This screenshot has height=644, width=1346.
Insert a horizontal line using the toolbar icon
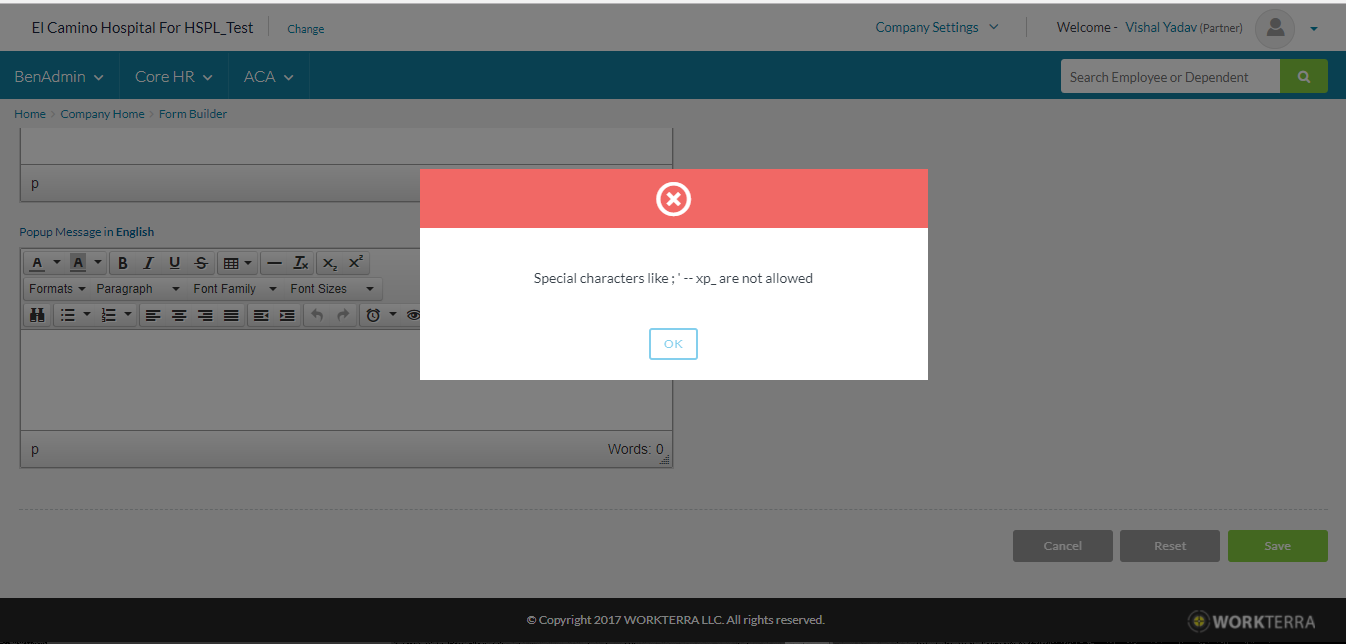pos(275,263)
